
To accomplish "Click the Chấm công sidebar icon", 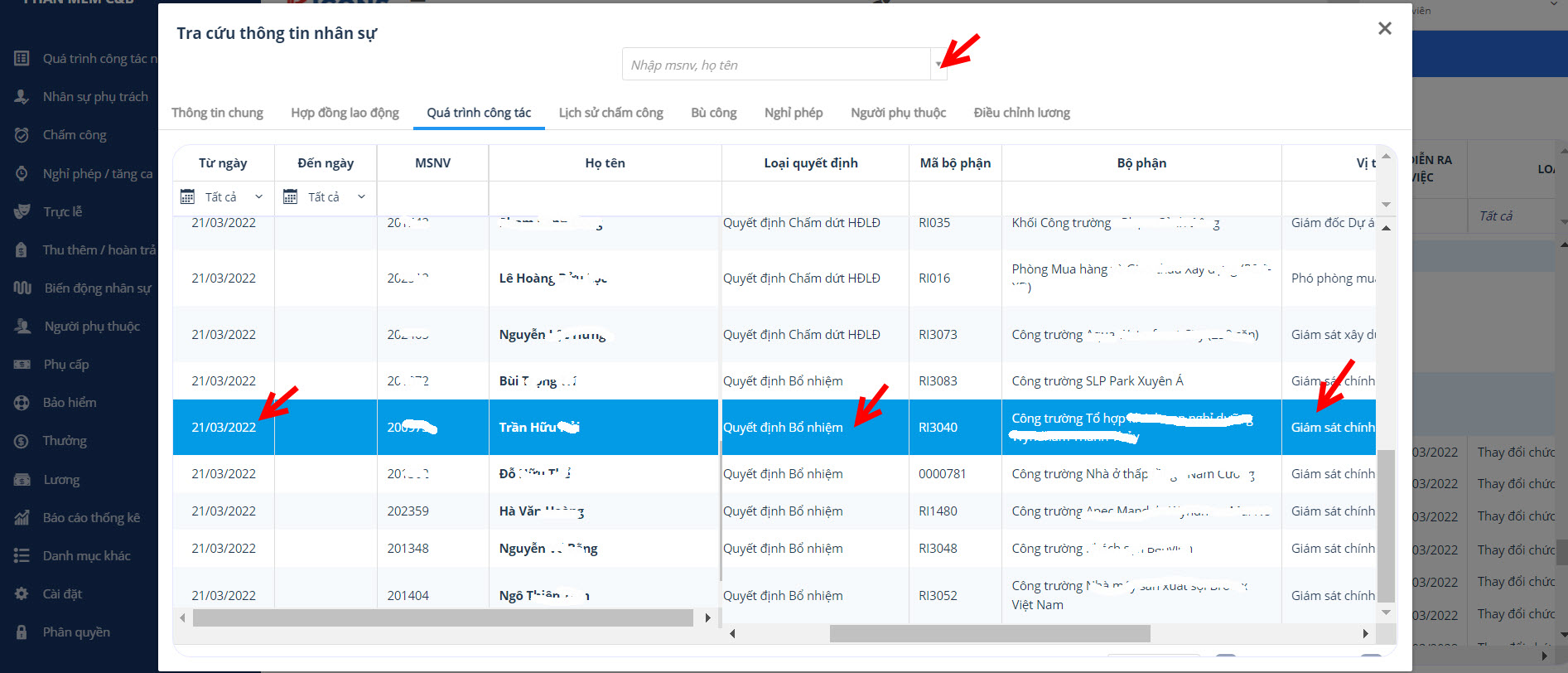I will click(x=22, y=135).
